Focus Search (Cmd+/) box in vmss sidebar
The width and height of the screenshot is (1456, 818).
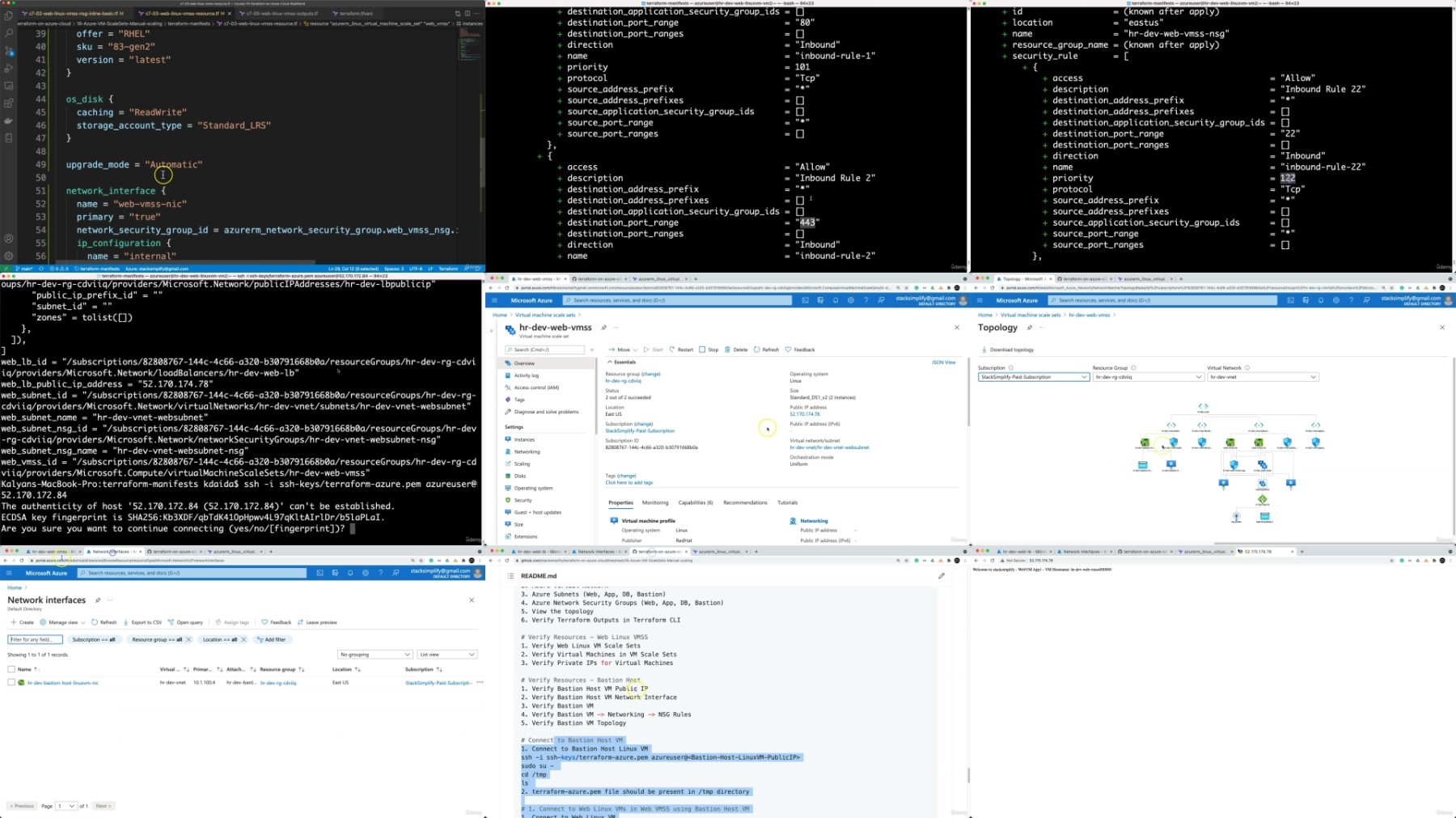coord(544,350)
